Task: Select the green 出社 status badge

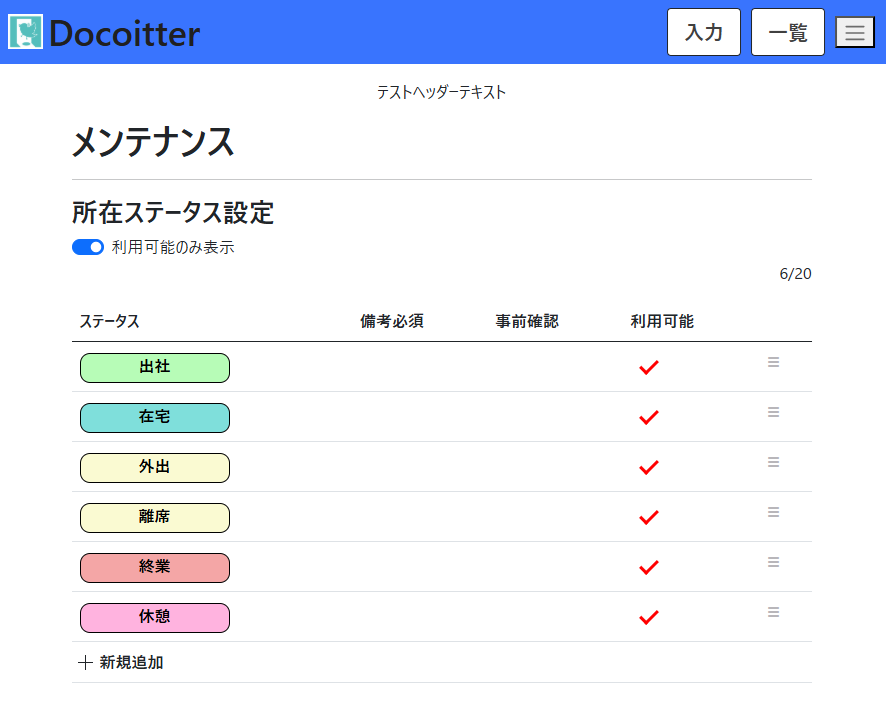Action: pos(155,368)
